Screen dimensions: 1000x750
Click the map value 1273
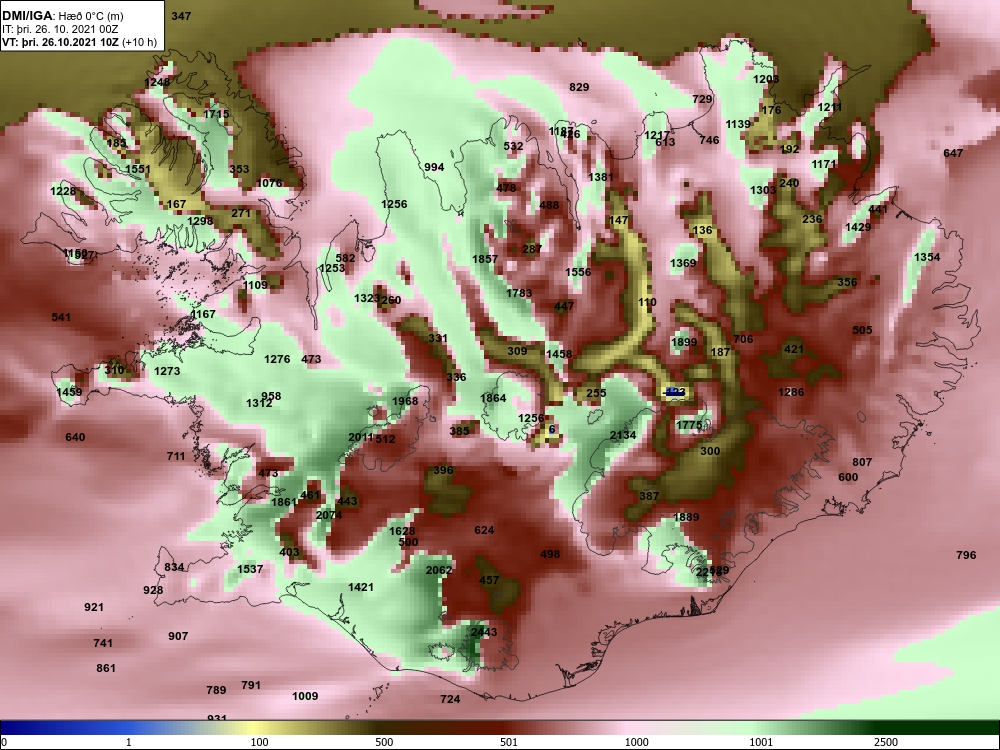click(167, 371)
